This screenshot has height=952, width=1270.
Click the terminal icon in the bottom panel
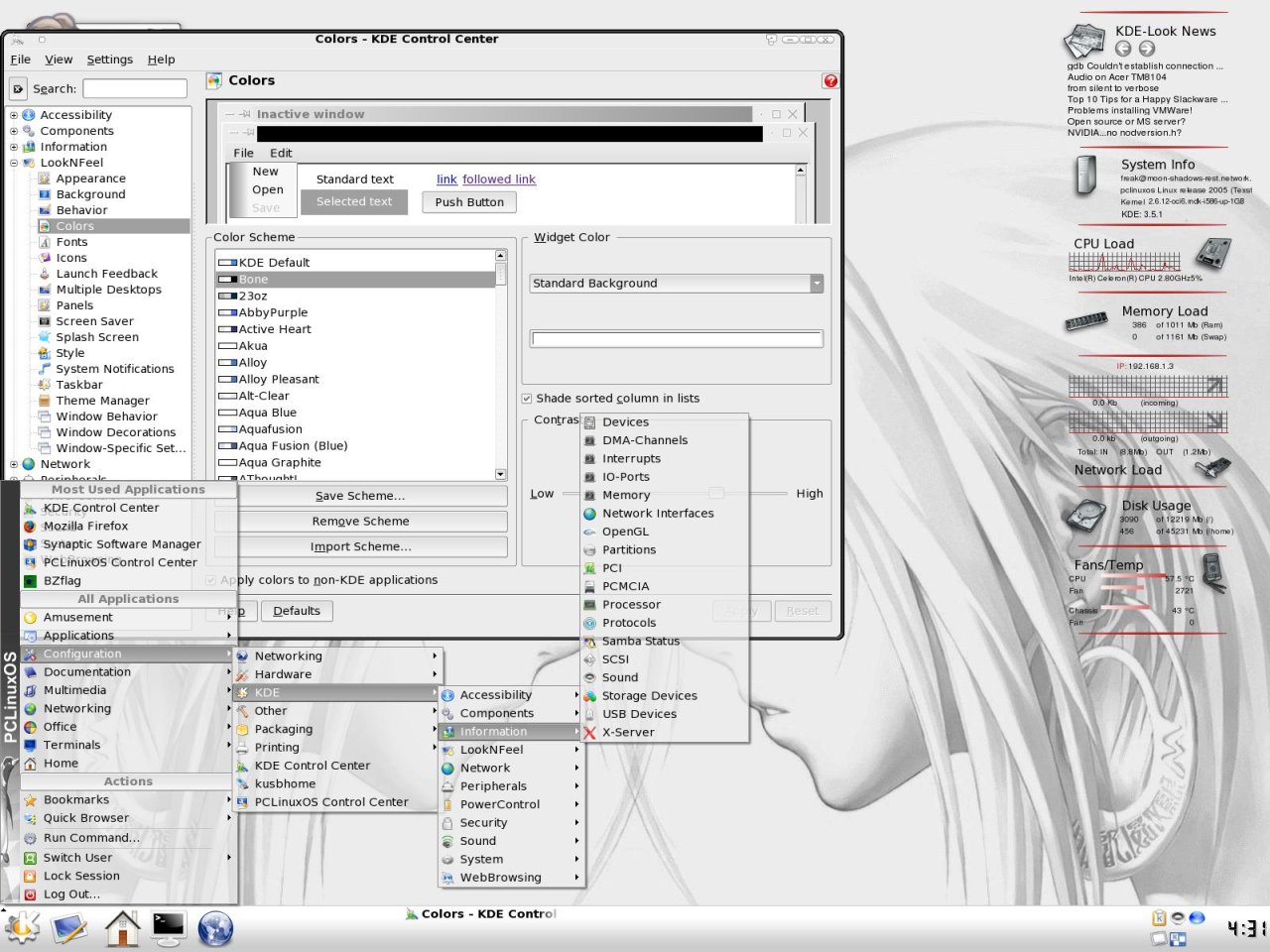tap(169, 927)
